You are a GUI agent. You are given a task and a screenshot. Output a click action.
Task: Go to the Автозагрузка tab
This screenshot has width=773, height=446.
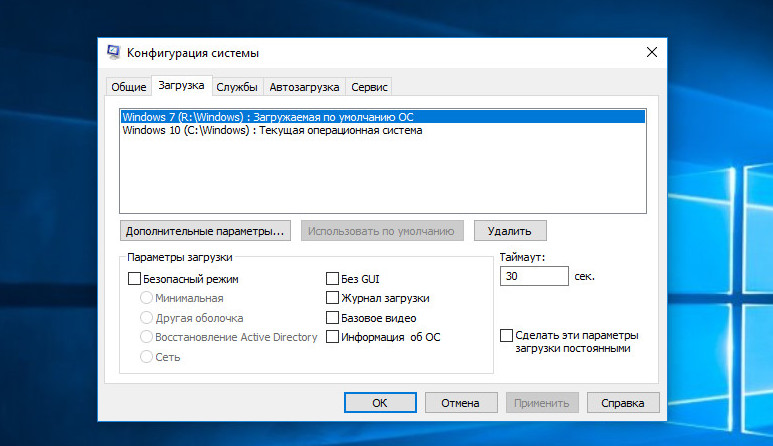point(304,87)
